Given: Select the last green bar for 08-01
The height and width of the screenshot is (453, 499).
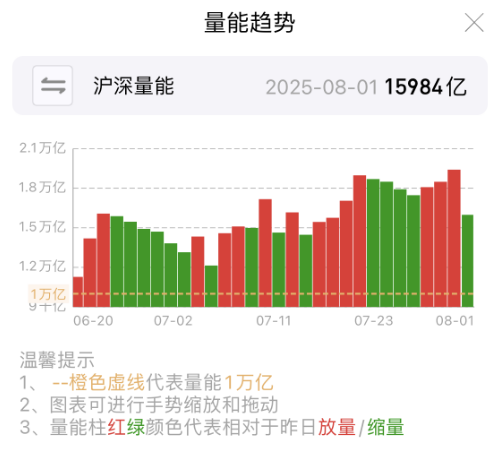Looking at the screenshot, I should click(467, 261).
